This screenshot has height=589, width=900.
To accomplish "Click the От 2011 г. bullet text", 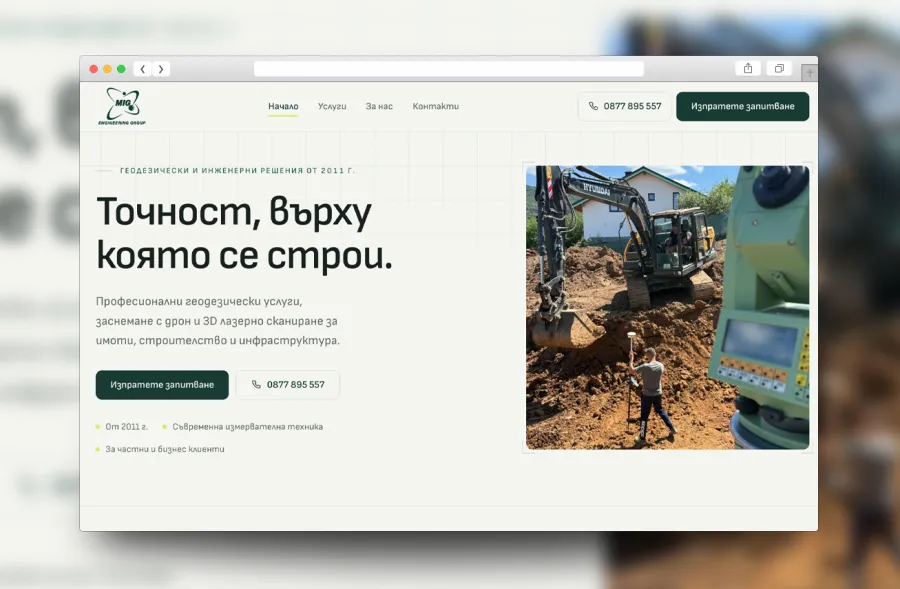I will (126, 427).
